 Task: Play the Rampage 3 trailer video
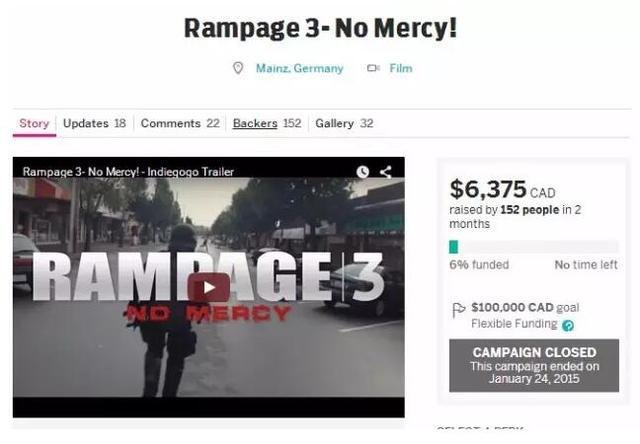click(209, 287)
